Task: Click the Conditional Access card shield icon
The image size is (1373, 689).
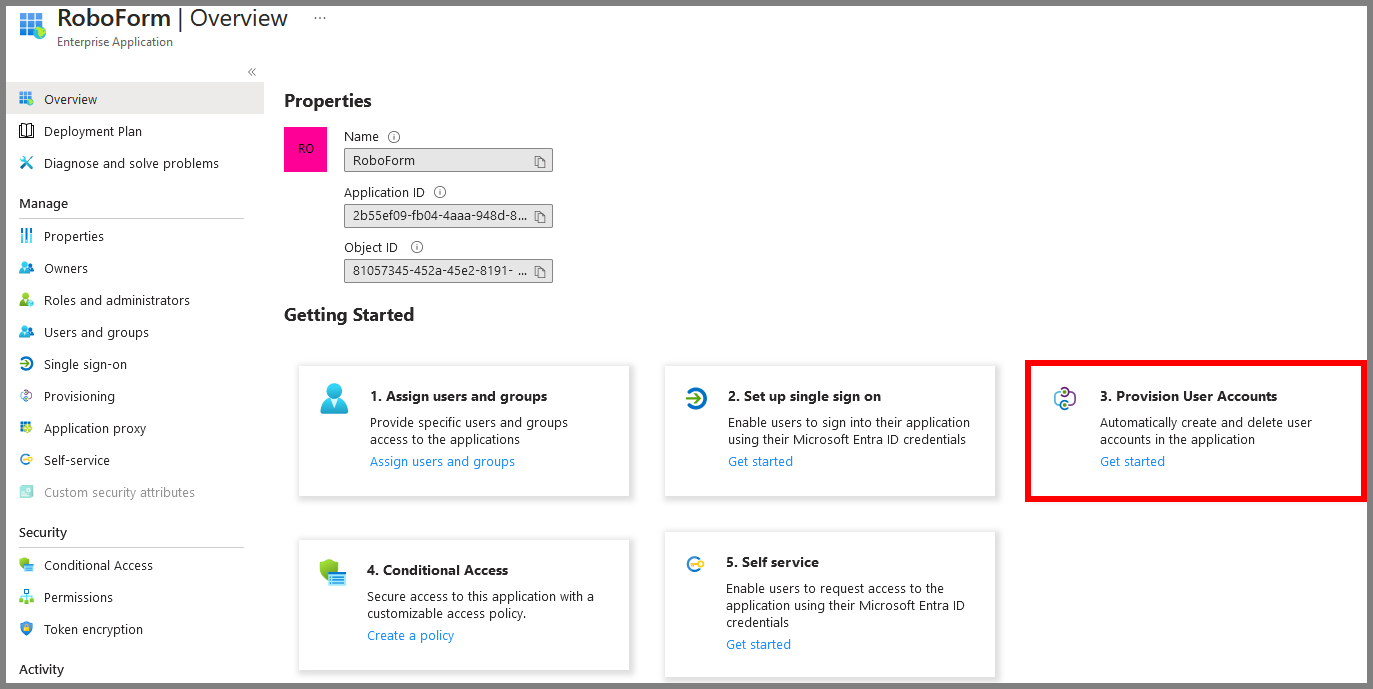Action: click(332, 573)
